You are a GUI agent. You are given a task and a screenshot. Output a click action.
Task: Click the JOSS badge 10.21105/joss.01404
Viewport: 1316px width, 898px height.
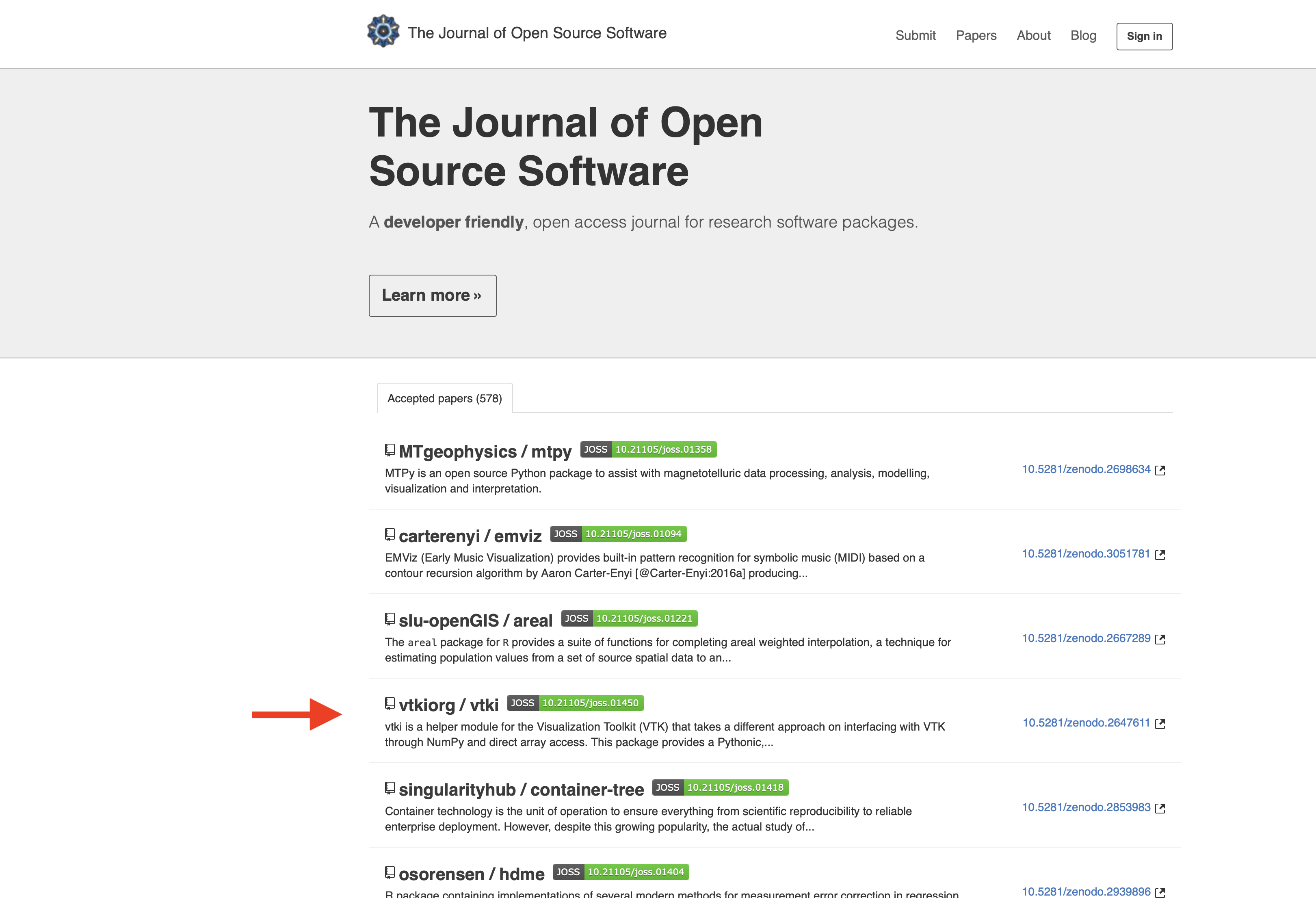[x=621, y=872]
